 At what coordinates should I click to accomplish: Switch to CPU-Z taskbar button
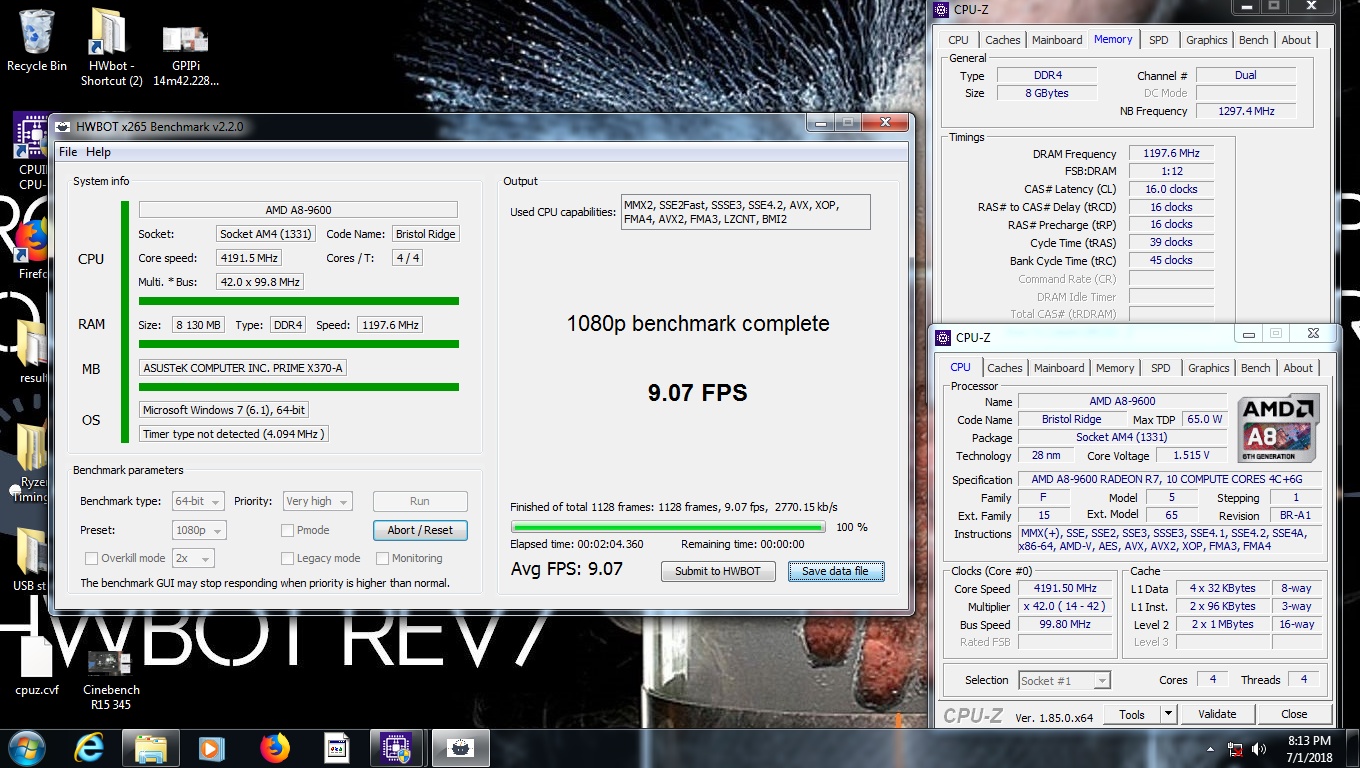397,748
